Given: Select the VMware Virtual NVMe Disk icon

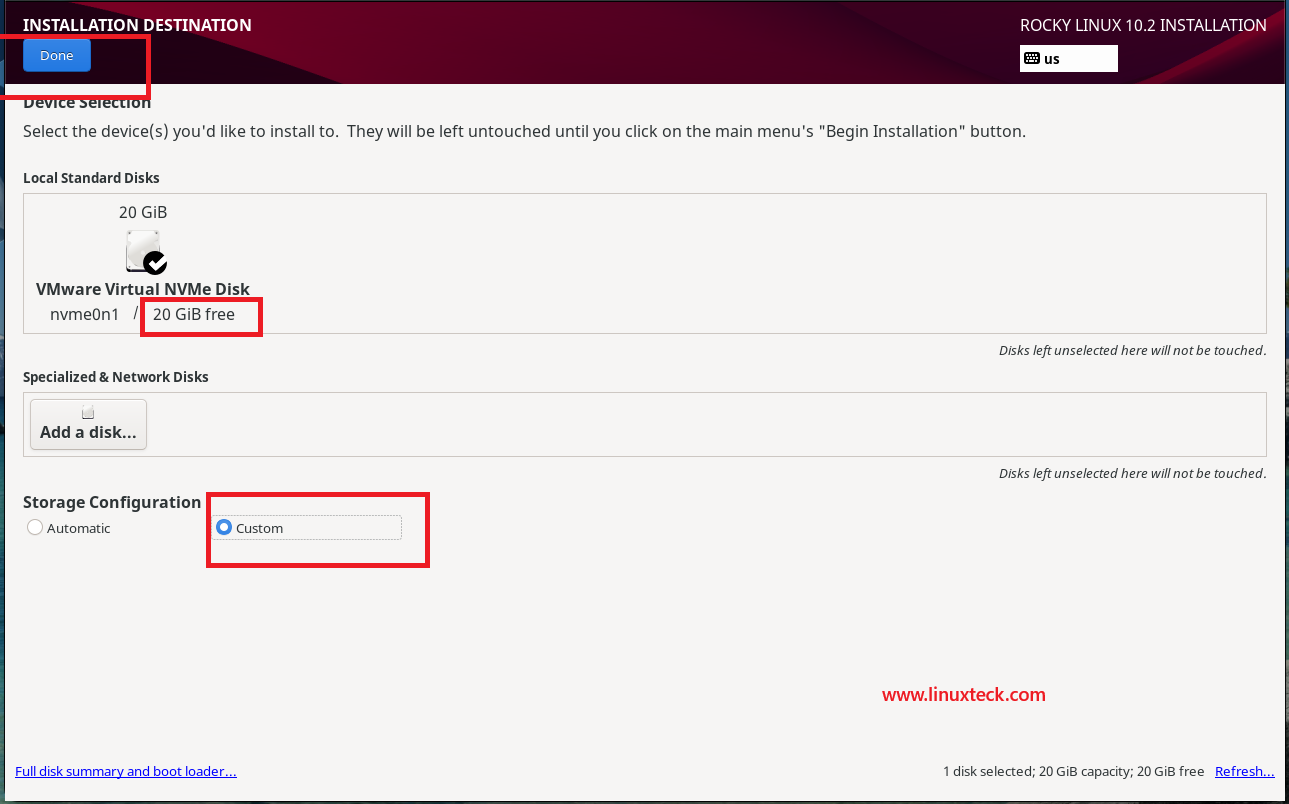Looking at the screenshot, I should click(x=146, y=252).
